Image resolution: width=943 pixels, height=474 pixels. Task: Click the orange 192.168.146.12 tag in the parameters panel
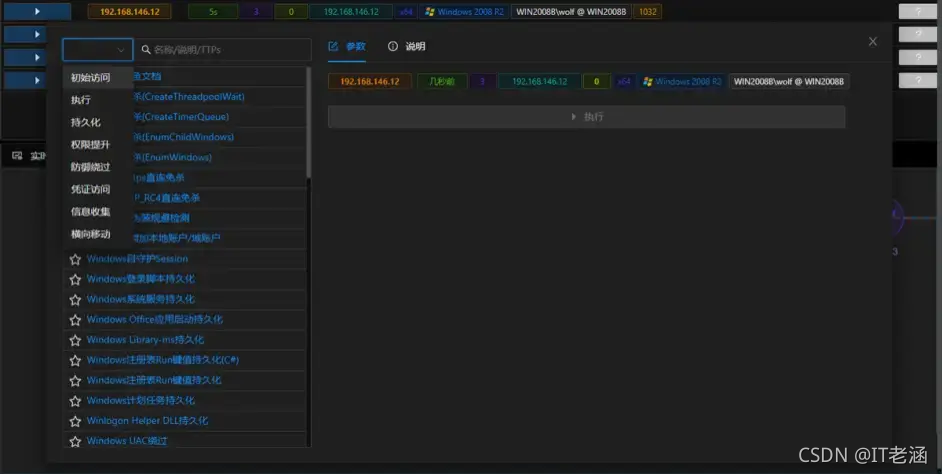click(370, 81)
